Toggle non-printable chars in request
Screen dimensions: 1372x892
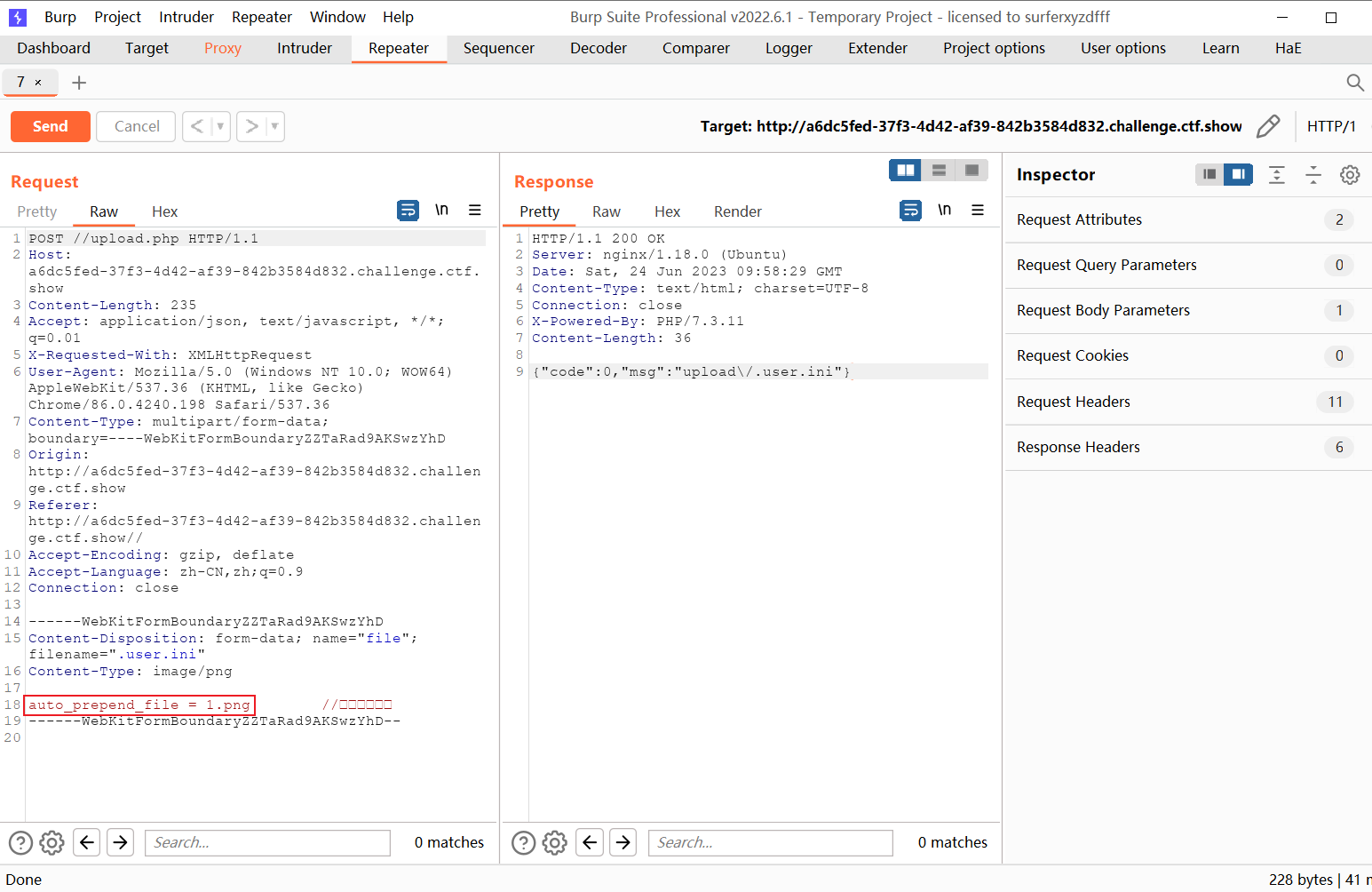click(441, 210)
